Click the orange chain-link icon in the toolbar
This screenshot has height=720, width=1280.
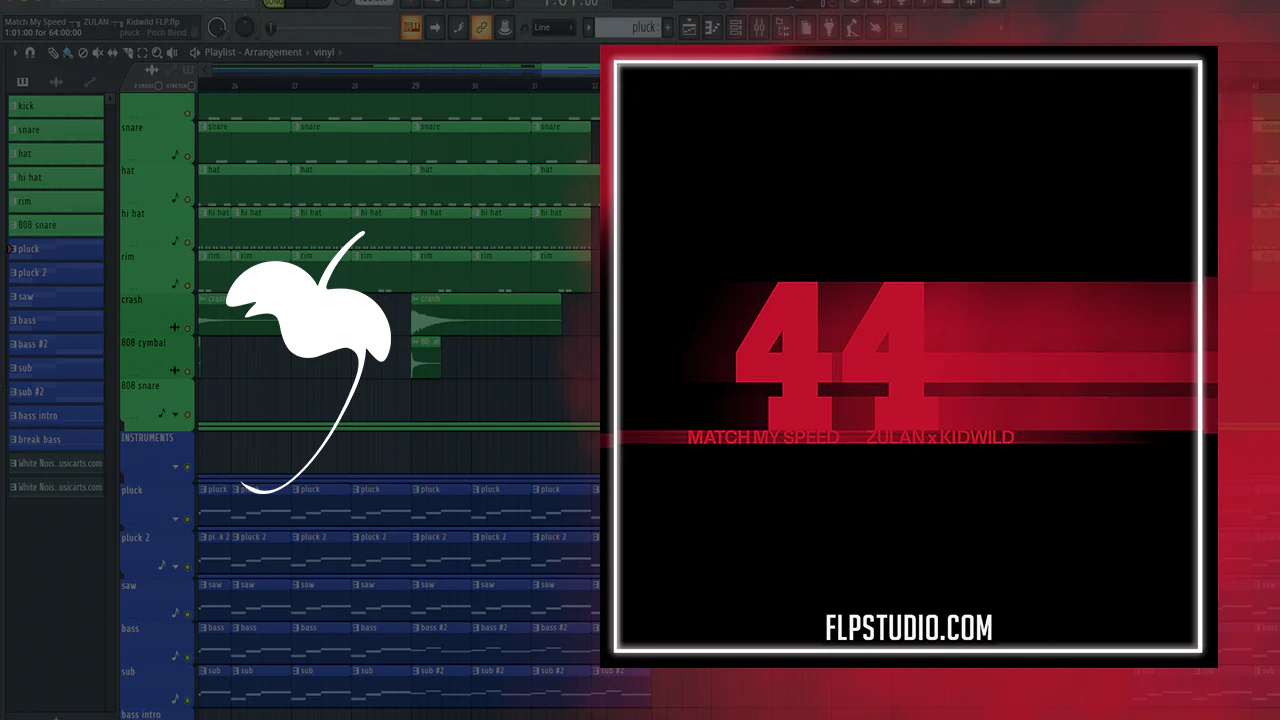coord(481,28)
